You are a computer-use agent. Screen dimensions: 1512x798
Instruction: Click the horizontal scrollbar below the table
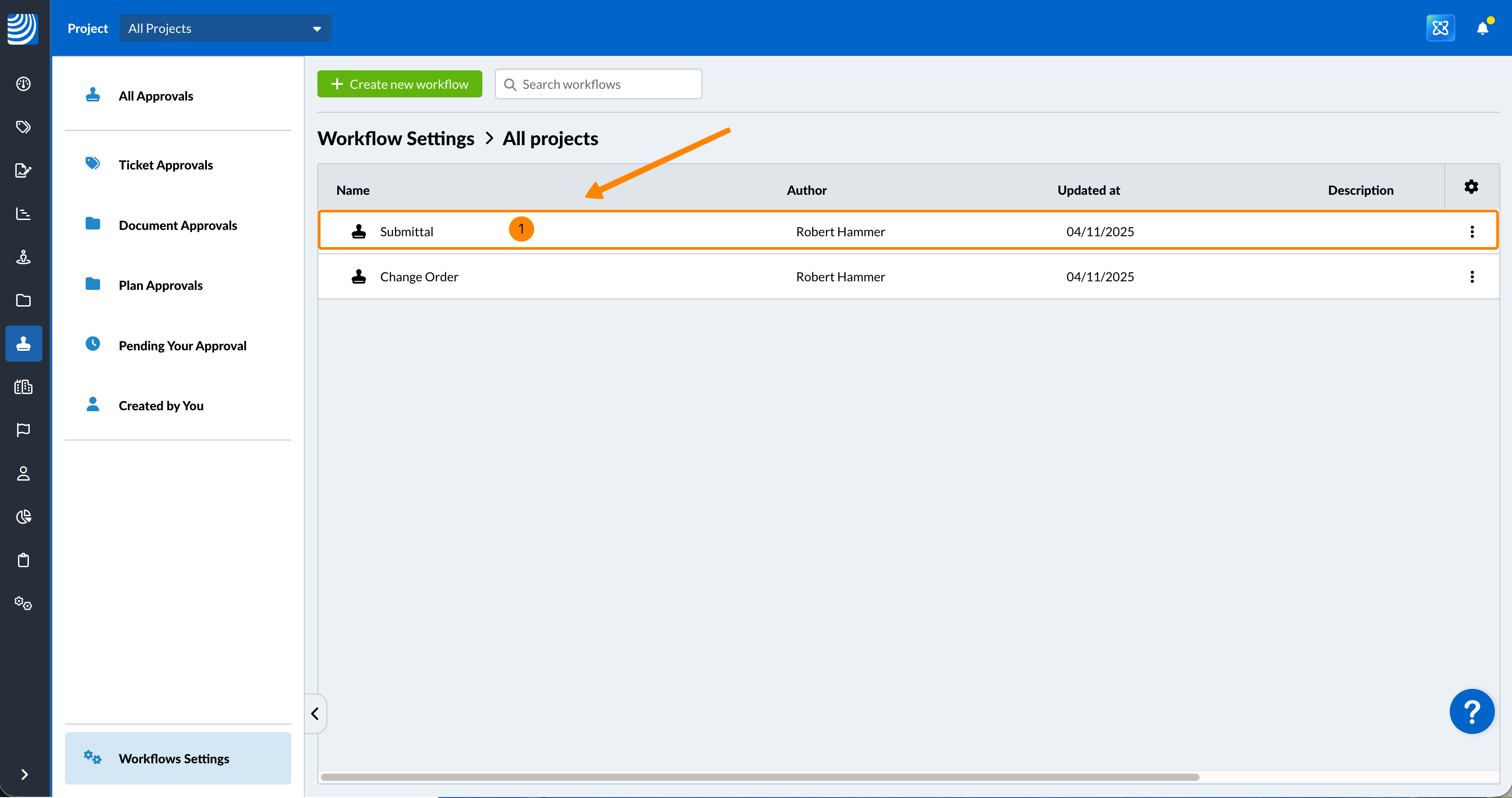click(x=760, y=777)
